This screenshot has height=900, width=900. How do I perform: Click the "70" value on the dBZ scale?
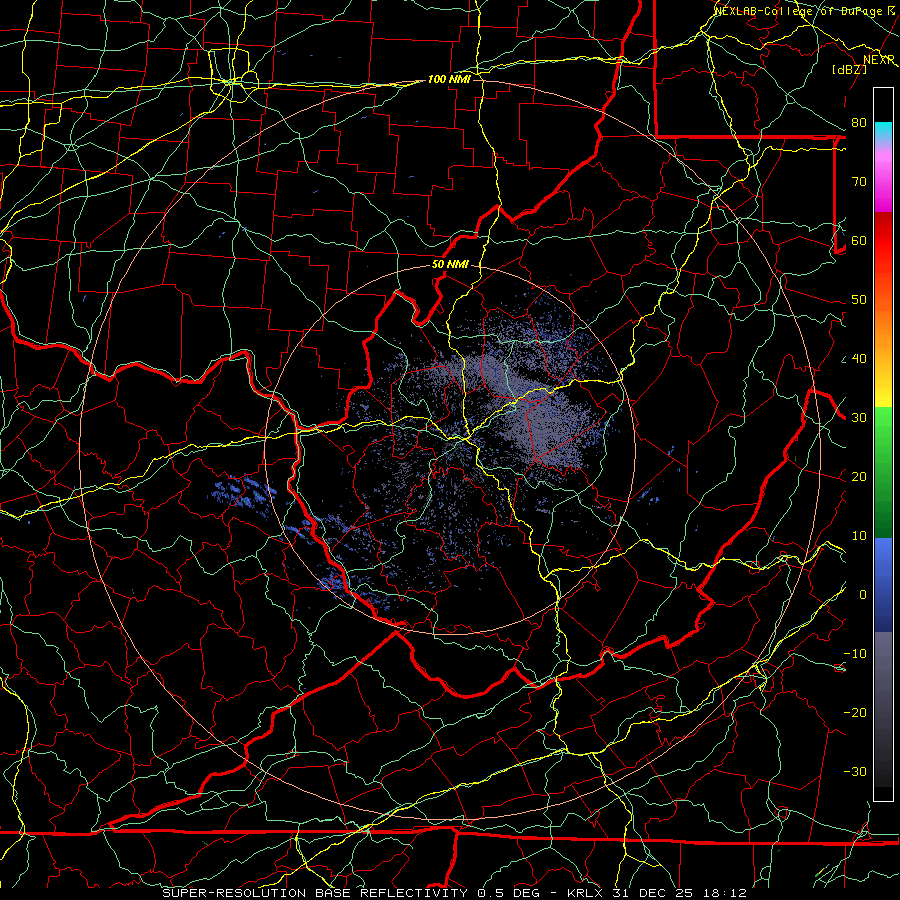[x=859, y=182]
